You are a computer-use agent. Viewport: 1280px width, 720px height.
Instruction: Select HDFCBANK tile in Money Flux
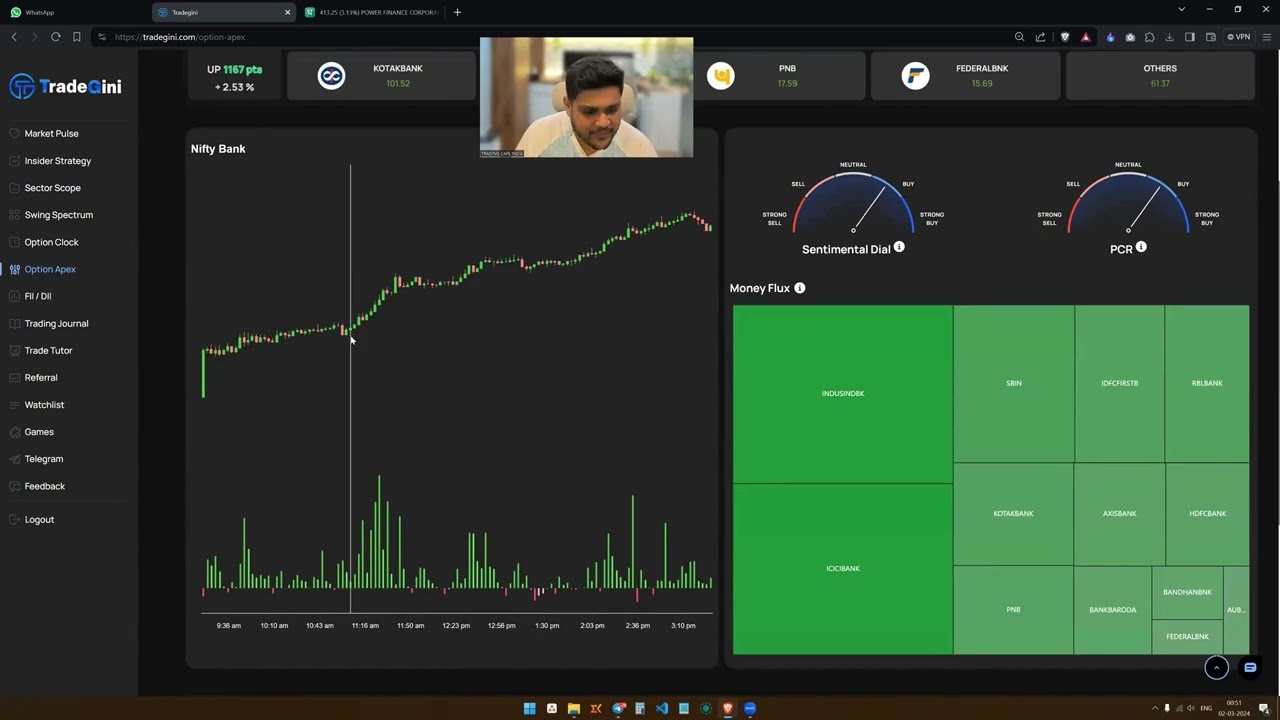pos(1207,514)
